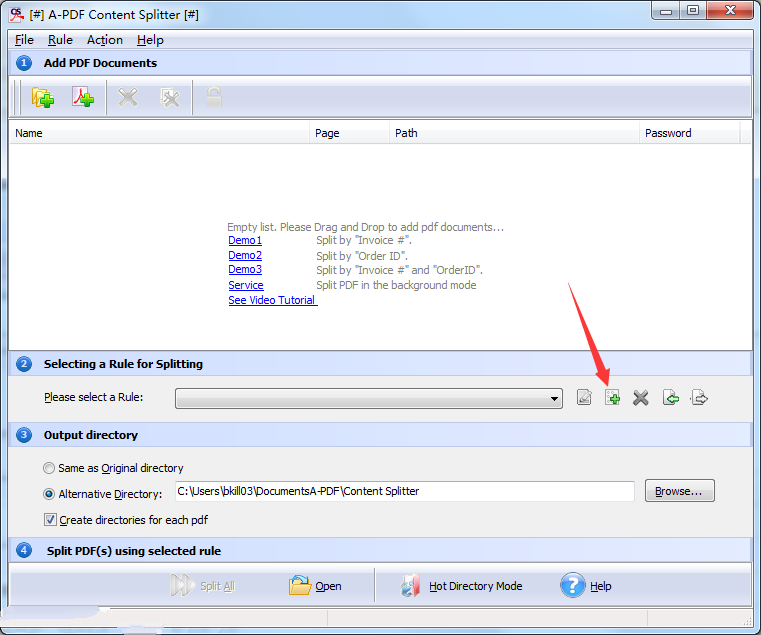Screen dimensions: 761x635
Task: Click the padlock password icon
Action: 214,97
